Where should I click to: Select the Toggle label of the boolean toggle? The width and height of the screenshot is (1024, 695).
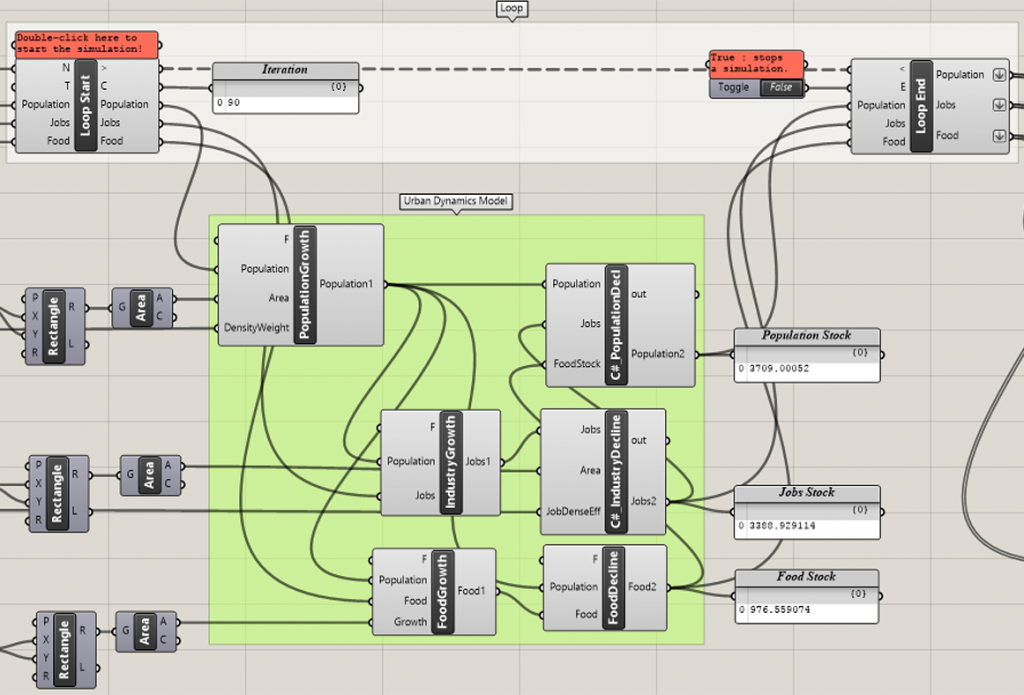tap(733, 88)
